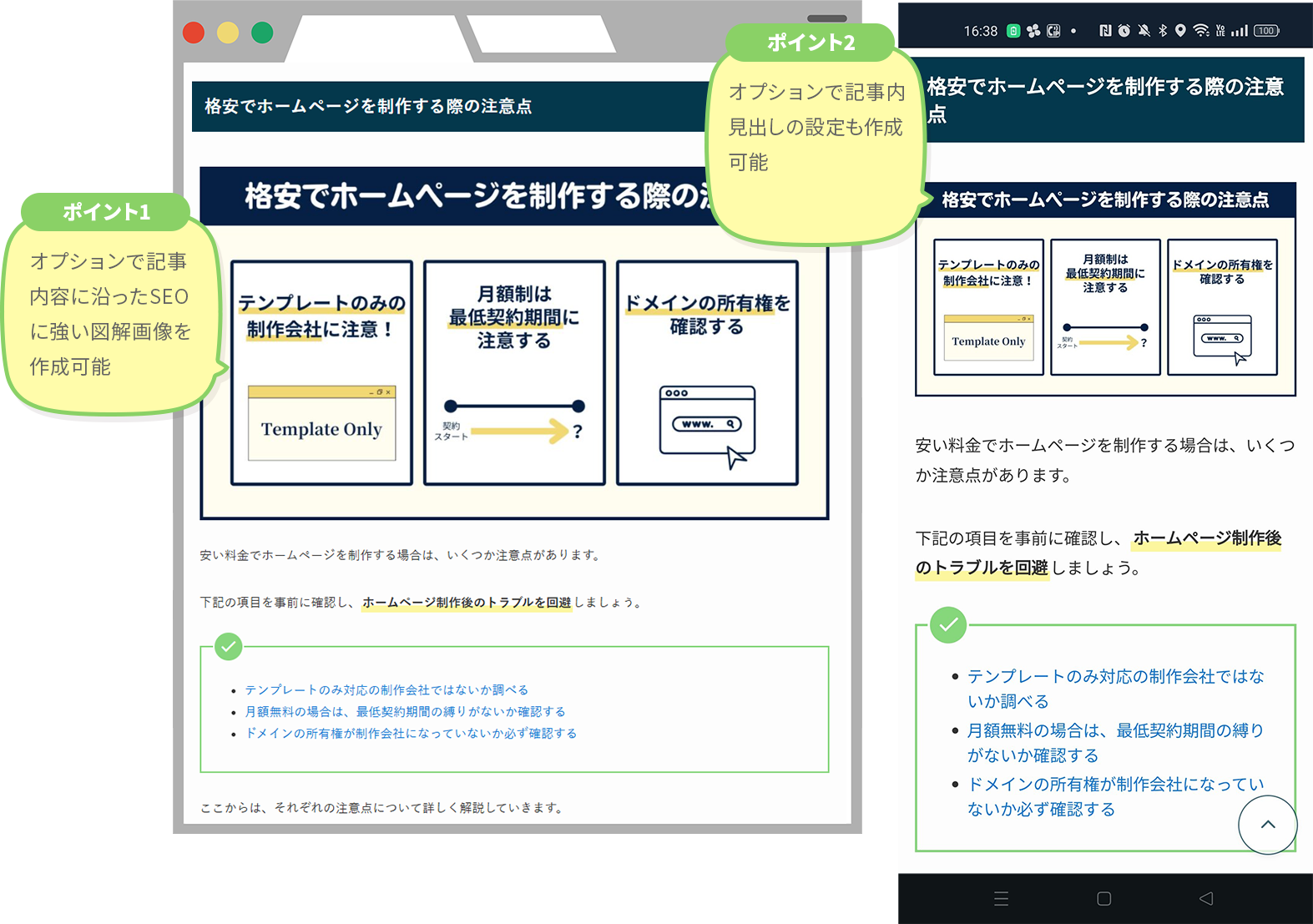Tap the Wi-Fi status bar icon
This screenshot has width=1313, height=924.
[x=1201, y=31]
